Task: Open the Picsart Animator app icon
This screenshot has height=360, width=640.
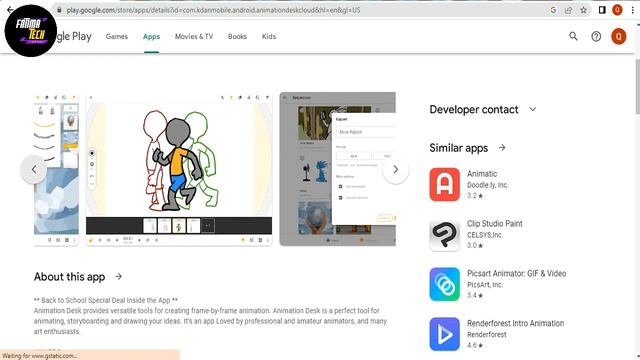Action: point(444,284)
